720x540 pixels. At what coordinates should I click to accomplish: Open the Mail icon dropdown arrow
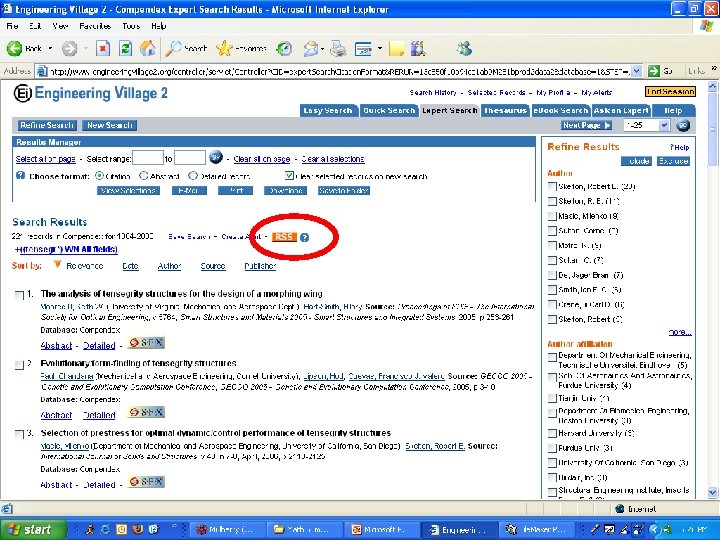coord(322,48)
